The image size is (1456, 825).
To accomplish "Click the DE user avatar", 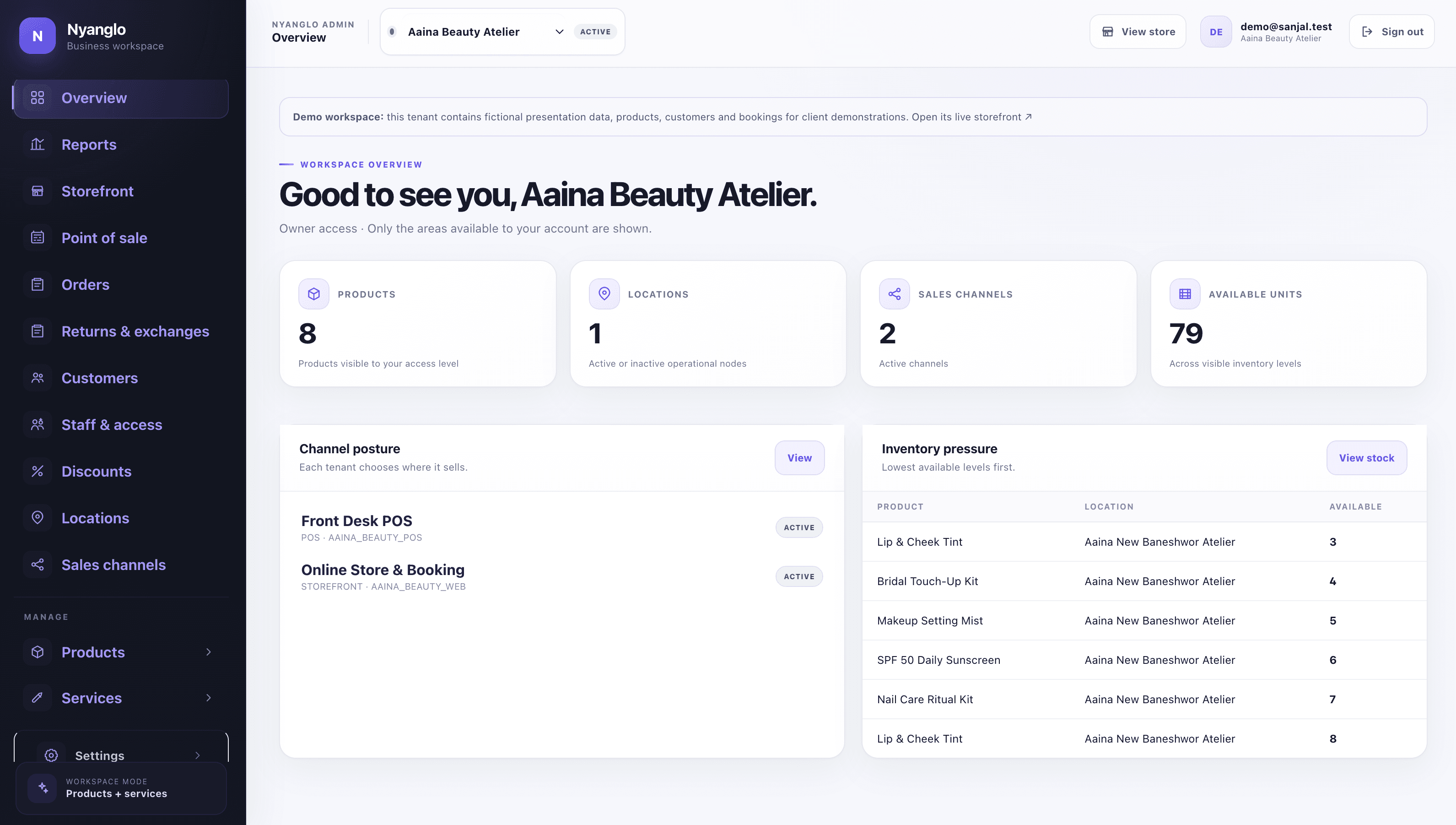I will [x=1216, y=32].
